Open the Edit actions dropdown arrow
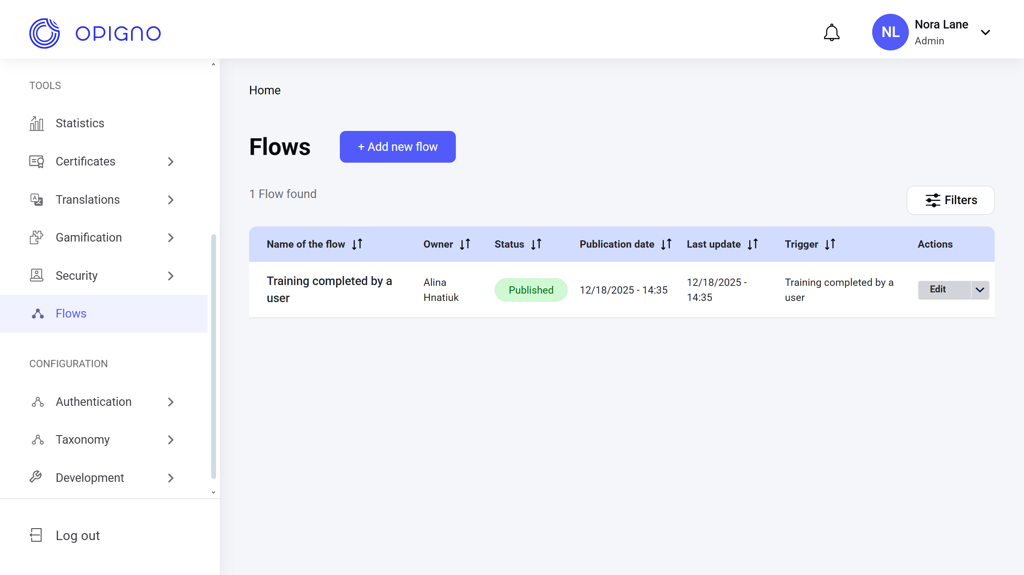The image size is (1024, 575). coord(980,289)
